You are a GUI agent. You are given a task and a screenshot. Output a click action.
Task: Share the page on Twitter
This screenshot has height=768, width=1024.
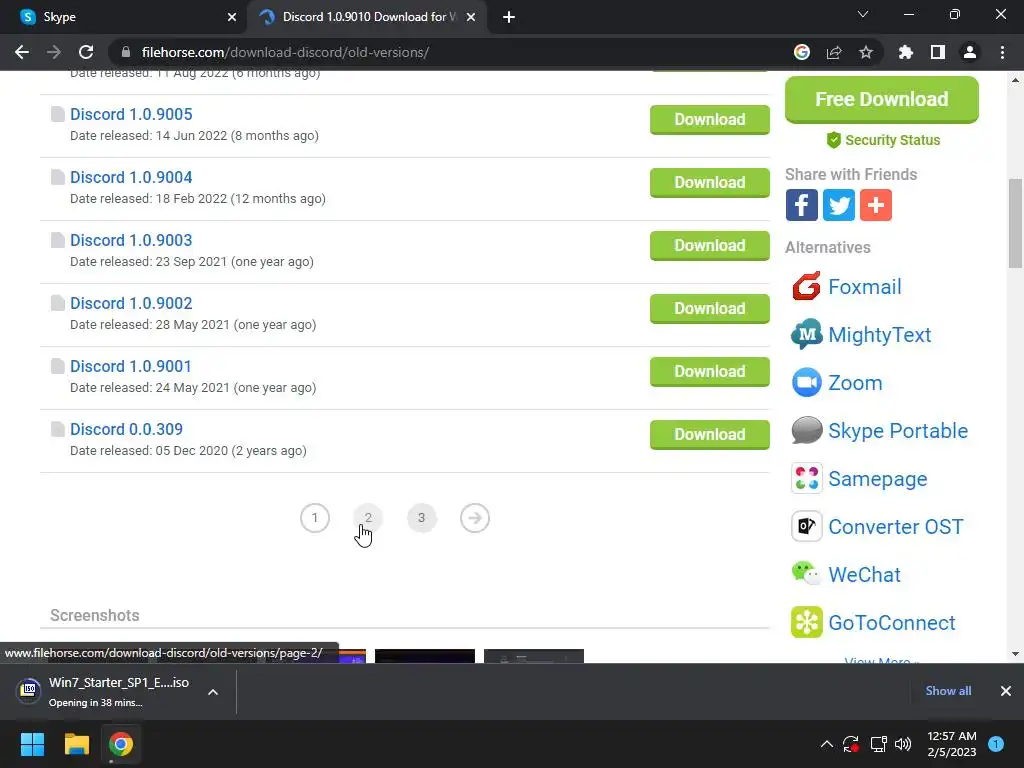coord(839,205)
